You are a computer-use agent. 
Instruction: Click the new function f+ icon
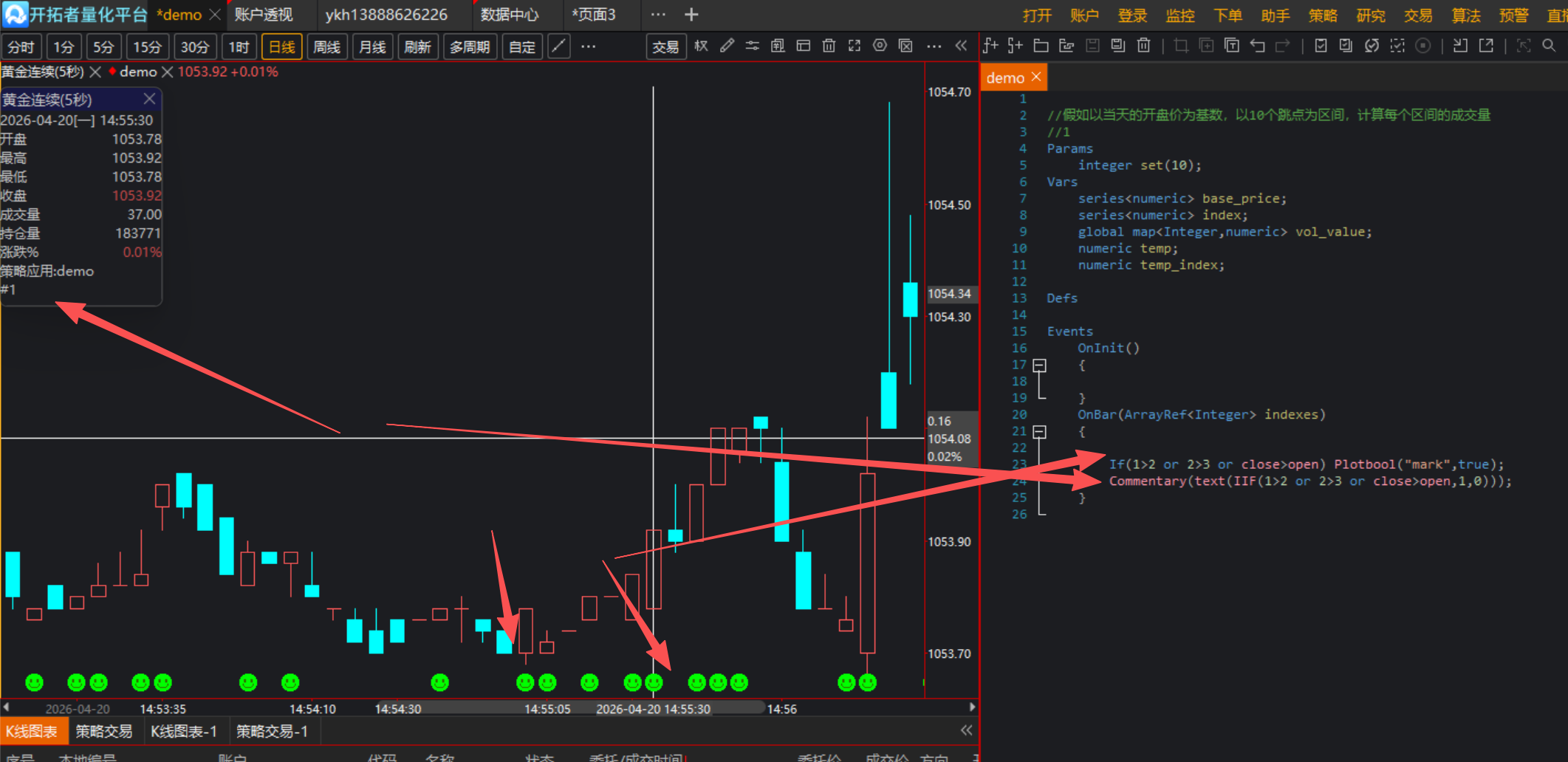[990, 46]
